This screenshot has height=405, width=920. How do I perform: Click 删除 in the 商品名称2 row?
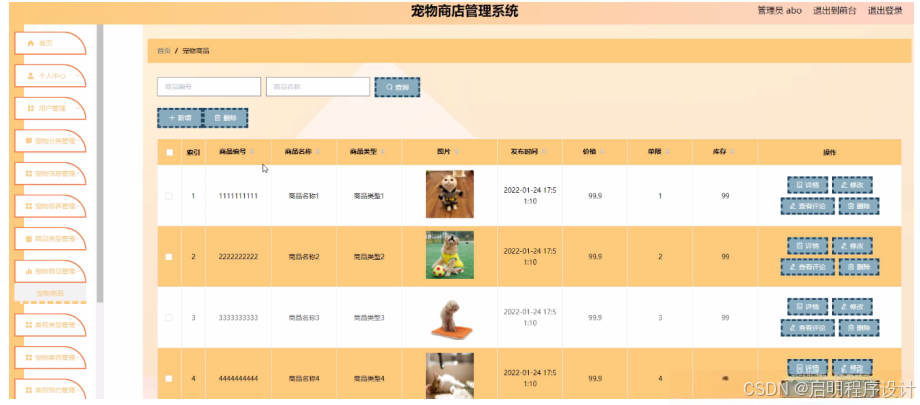pos(859,267)
